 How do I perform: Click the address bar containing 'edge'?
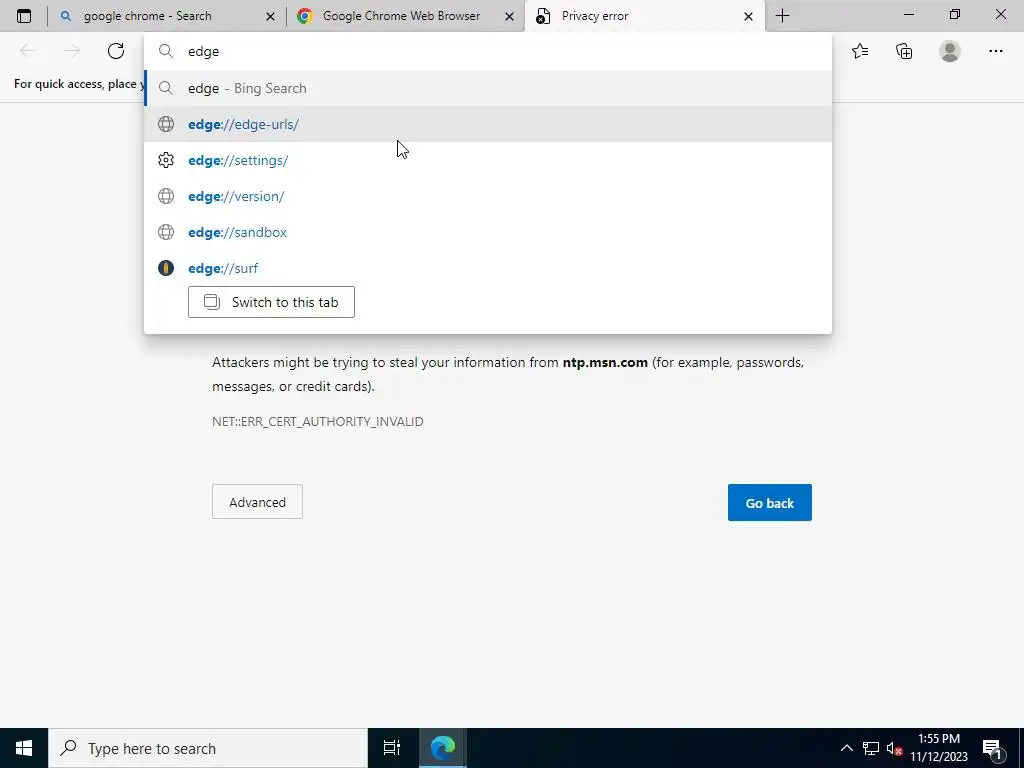(488, 52)
